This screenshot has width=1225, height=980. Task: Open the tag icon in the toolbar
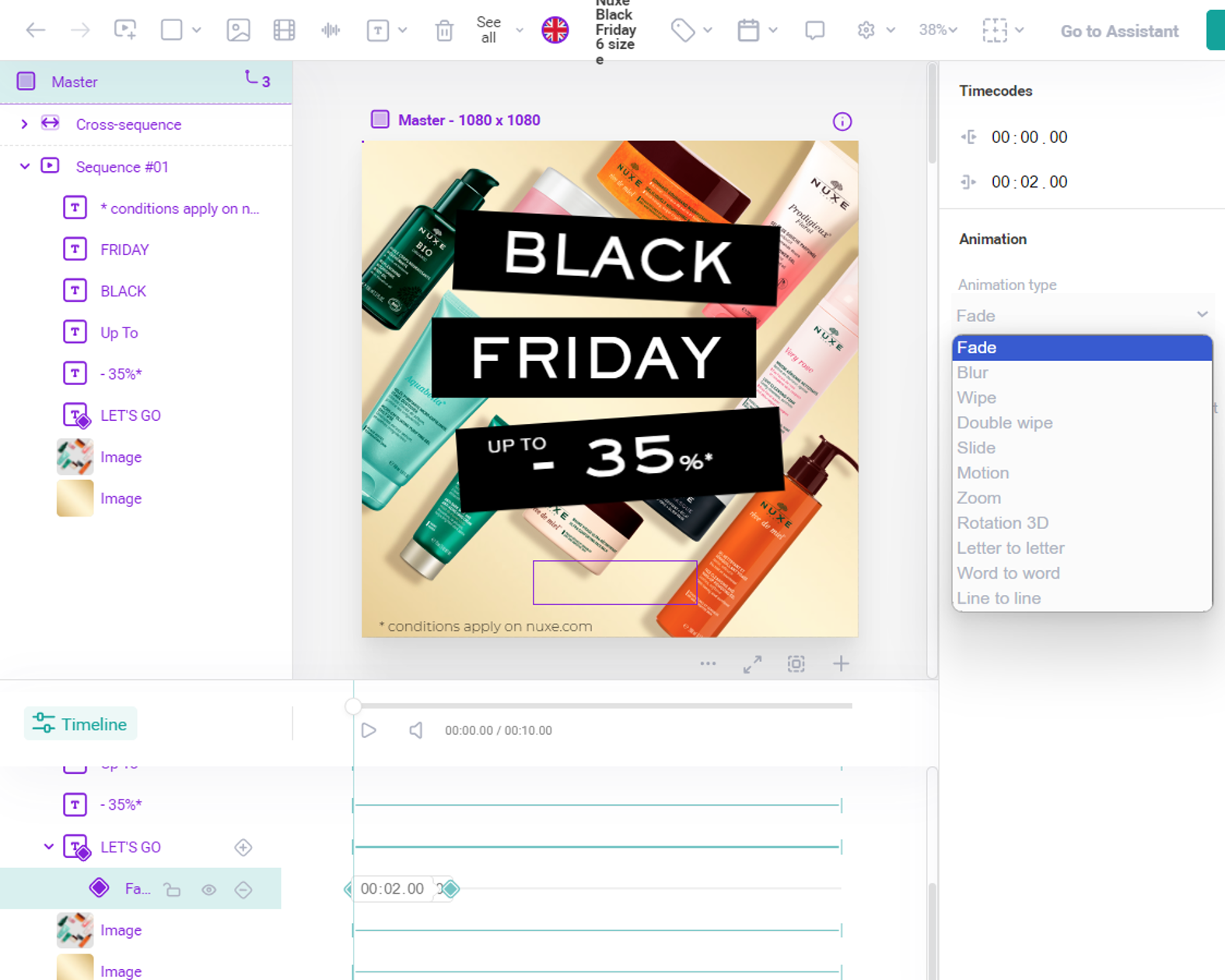pyautogui.click(x=683, y=30)
